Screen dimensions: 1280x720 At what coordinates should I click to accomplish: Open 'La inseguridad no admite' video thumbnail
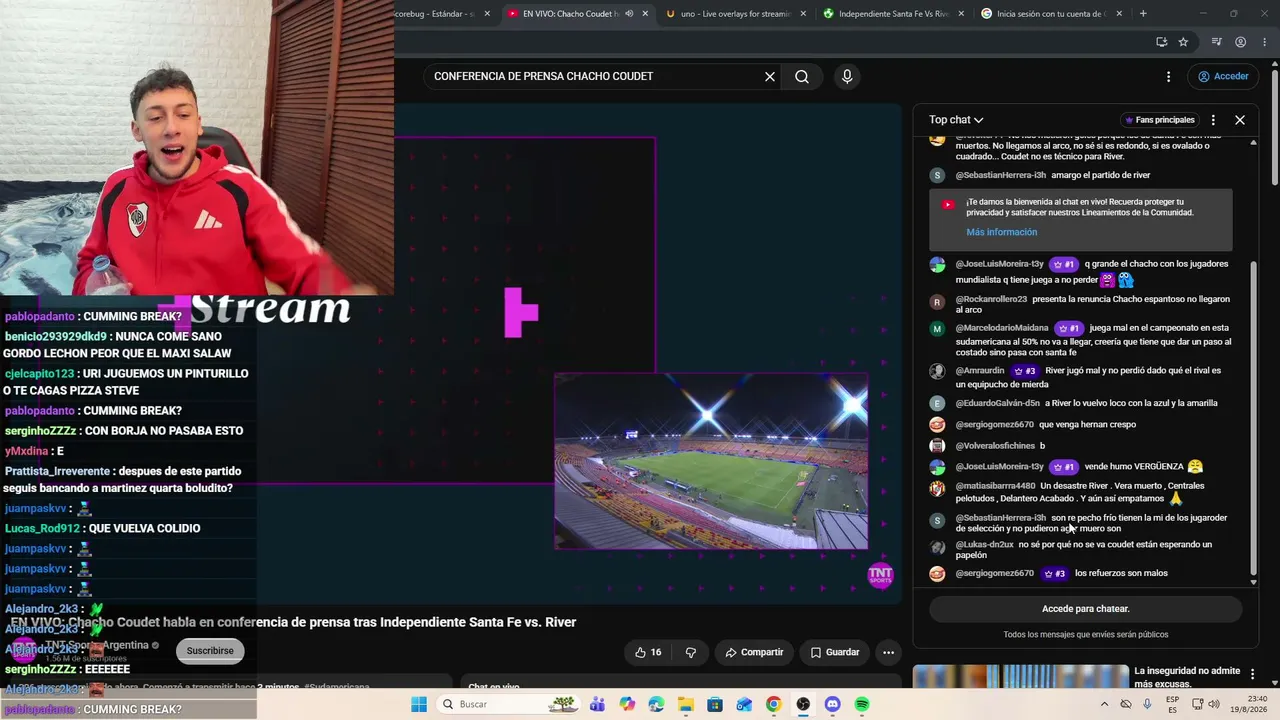[x=1020, y=677]
